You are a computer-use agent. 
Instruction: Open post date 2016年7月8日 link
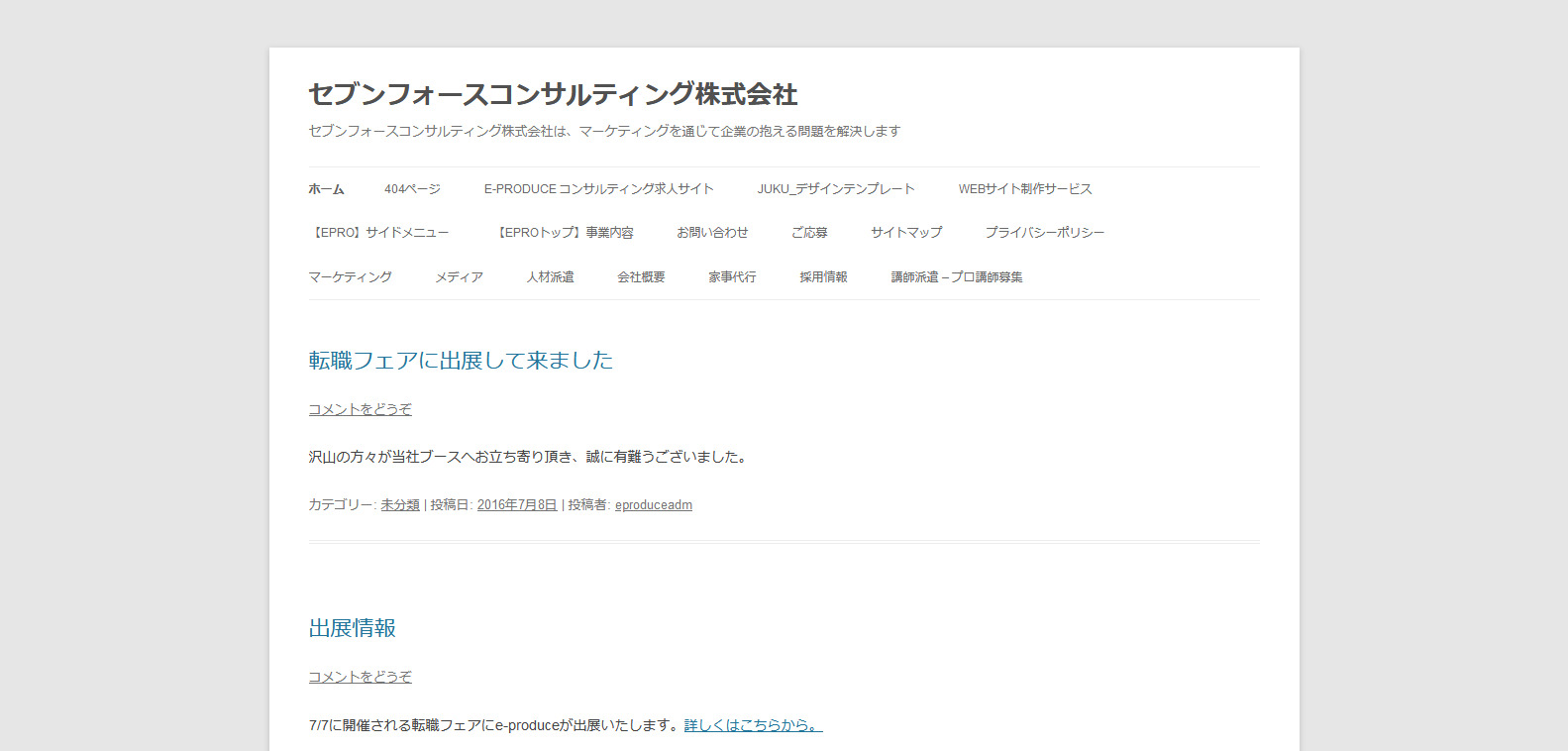[517, 505]
